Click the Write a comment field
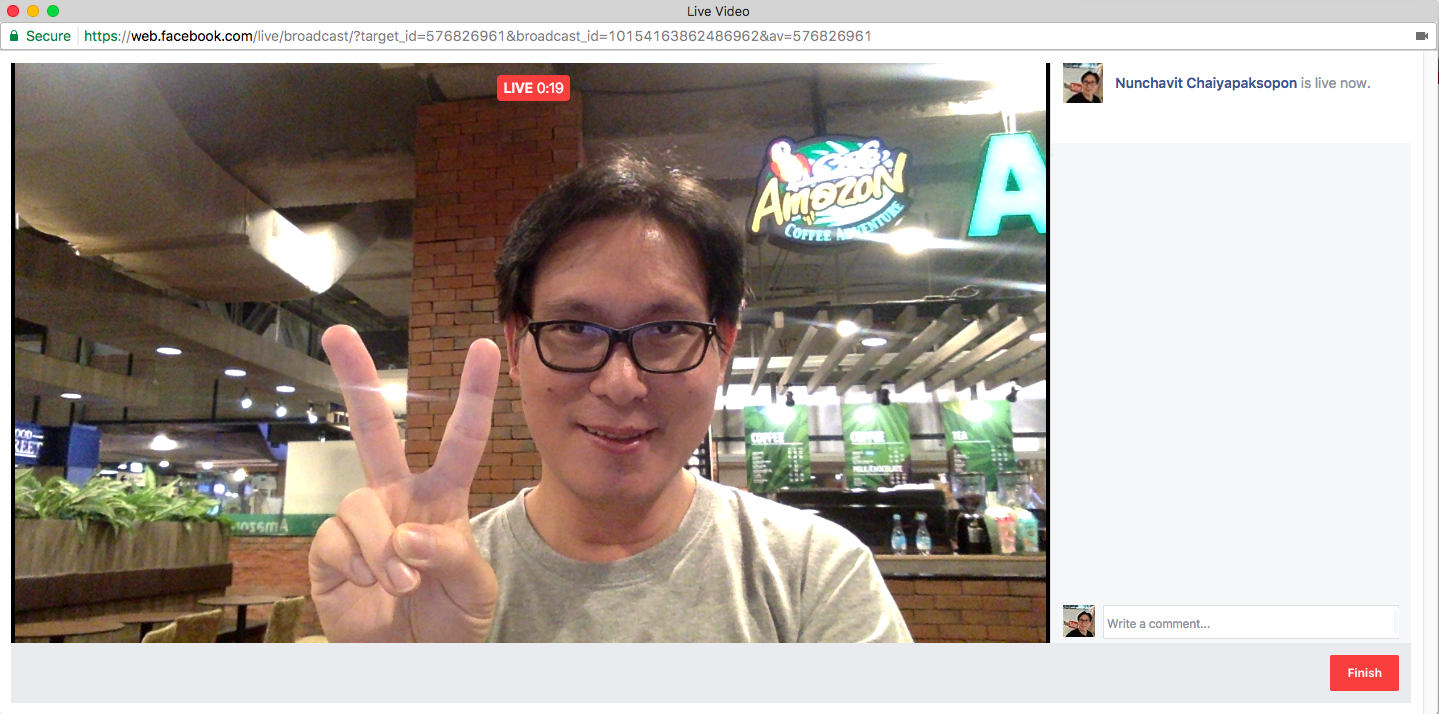The image size is (1439, 714). (x=1250, y=623)
